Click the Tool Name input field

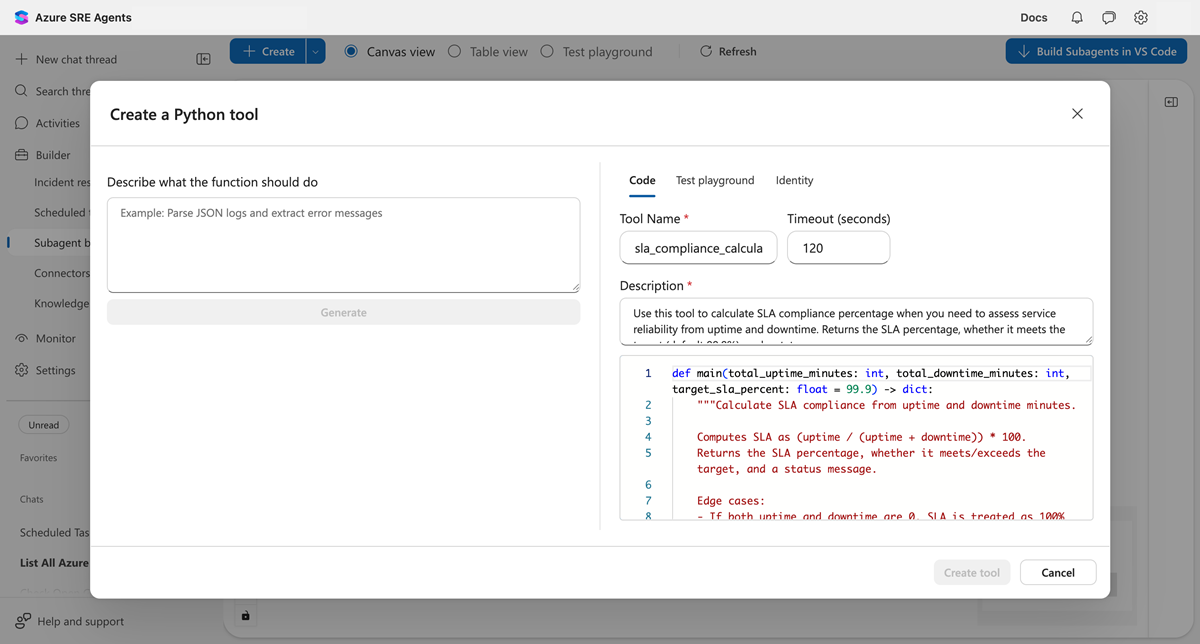point(698,248)
